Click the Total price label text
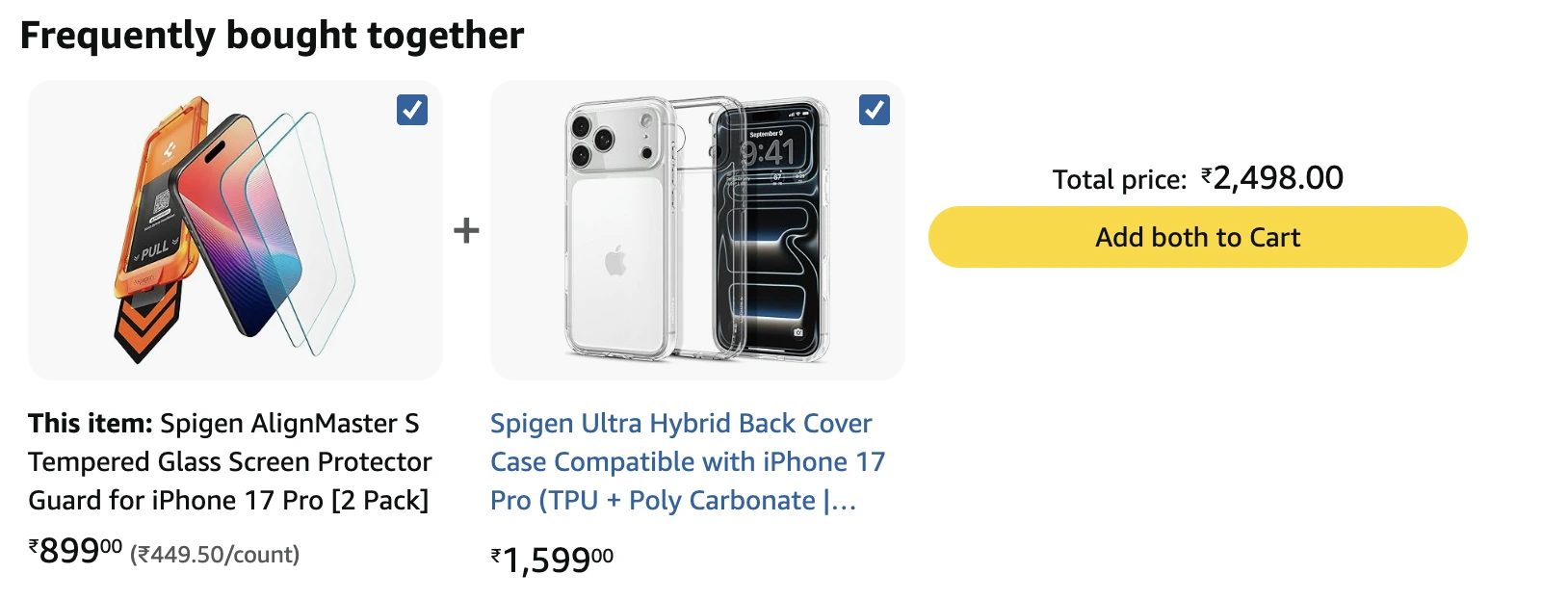Screen dimensions: 1568x600 coord(1117,178)
